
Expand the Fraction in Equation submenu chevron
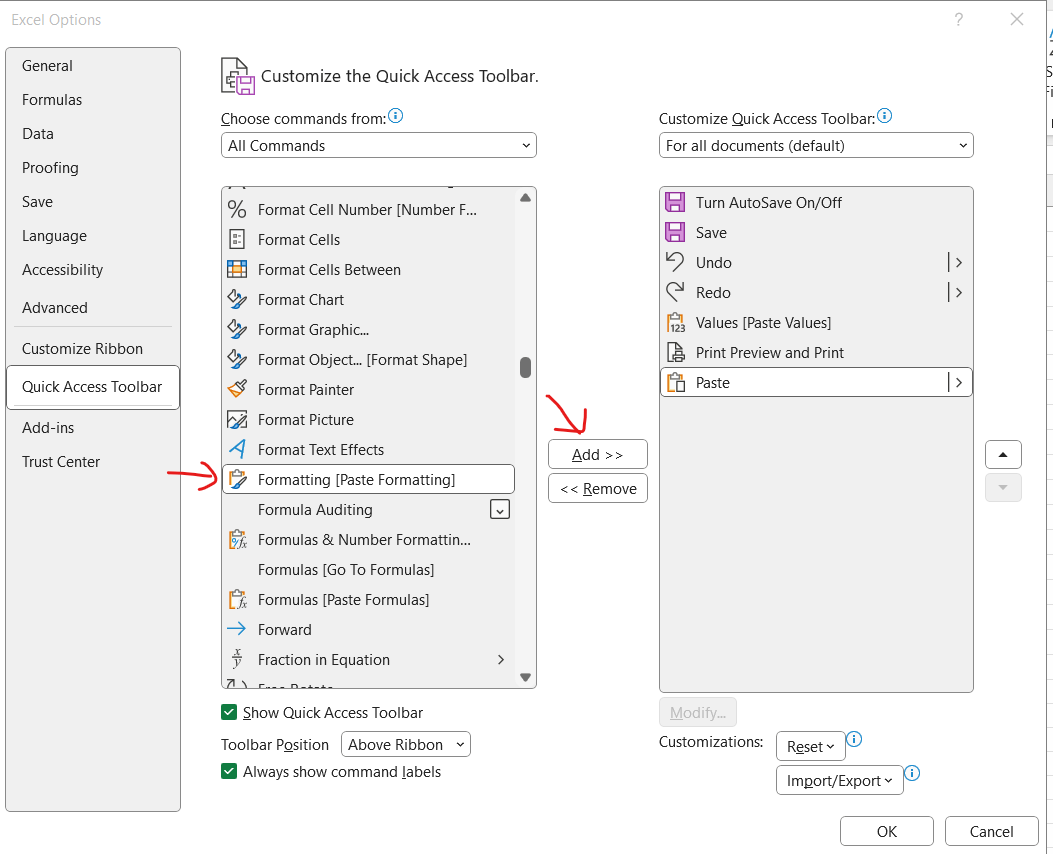pos(500,659)
